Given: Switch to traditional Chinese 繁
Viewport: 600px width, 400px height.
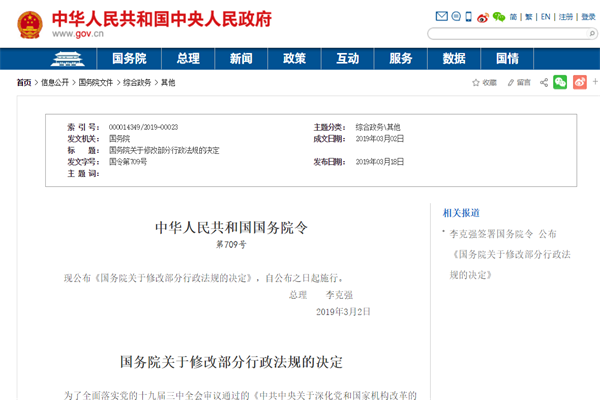Looking at the screenshot, I should click(530, 17).
